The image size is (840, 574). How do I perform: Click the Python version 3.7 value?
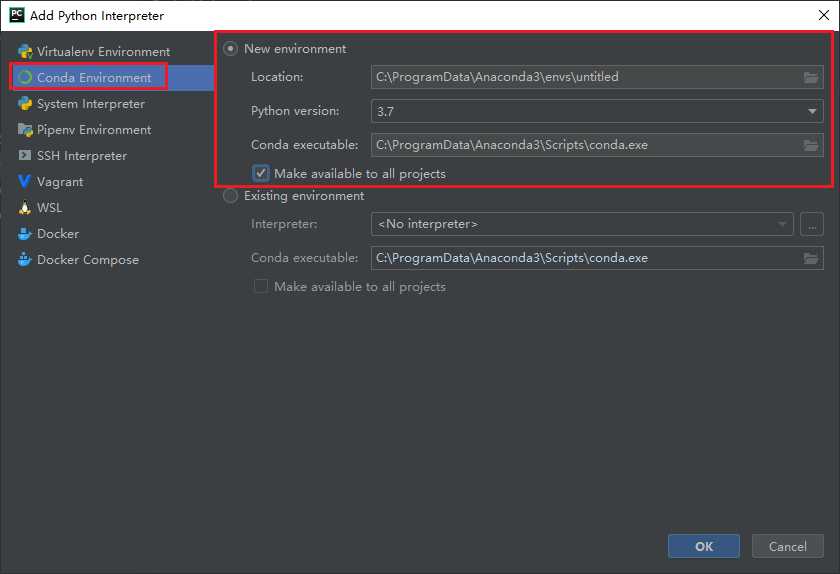point(386,111)
